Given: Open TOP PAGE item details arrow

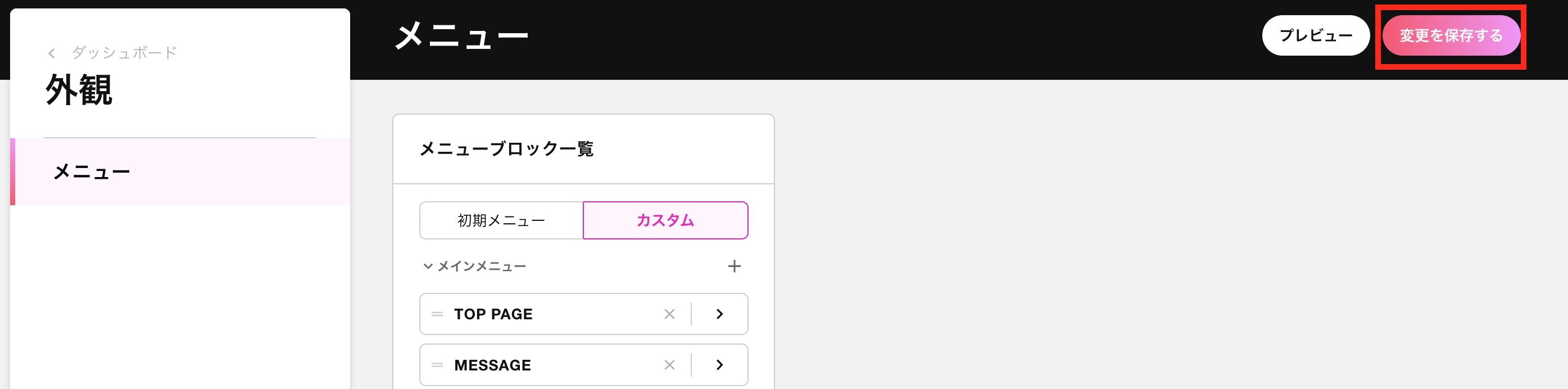Looking at the screenshot, I should (x=719, y=314).
